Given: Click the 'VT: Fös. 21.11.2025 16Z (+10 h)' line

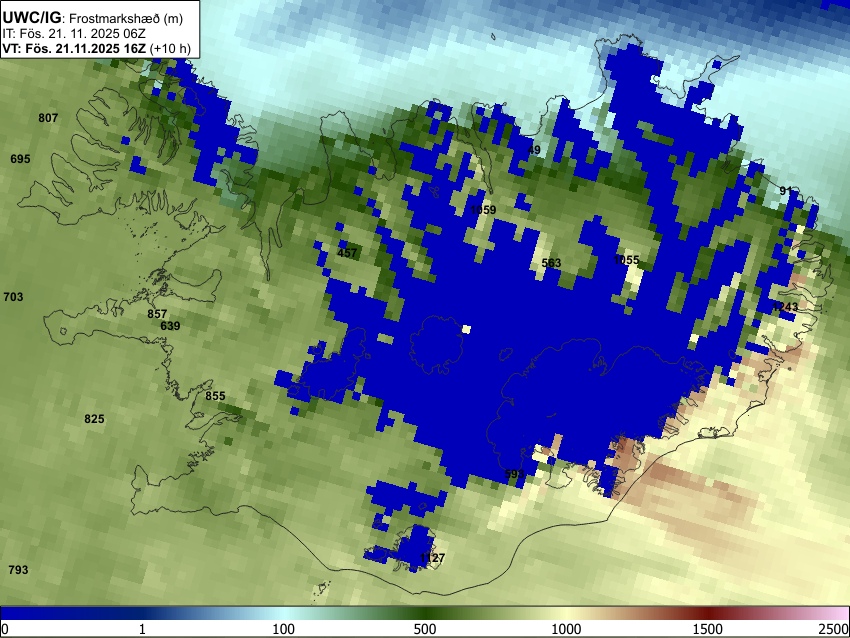Looking at the screenshot, I should click(x=96, y=48).
